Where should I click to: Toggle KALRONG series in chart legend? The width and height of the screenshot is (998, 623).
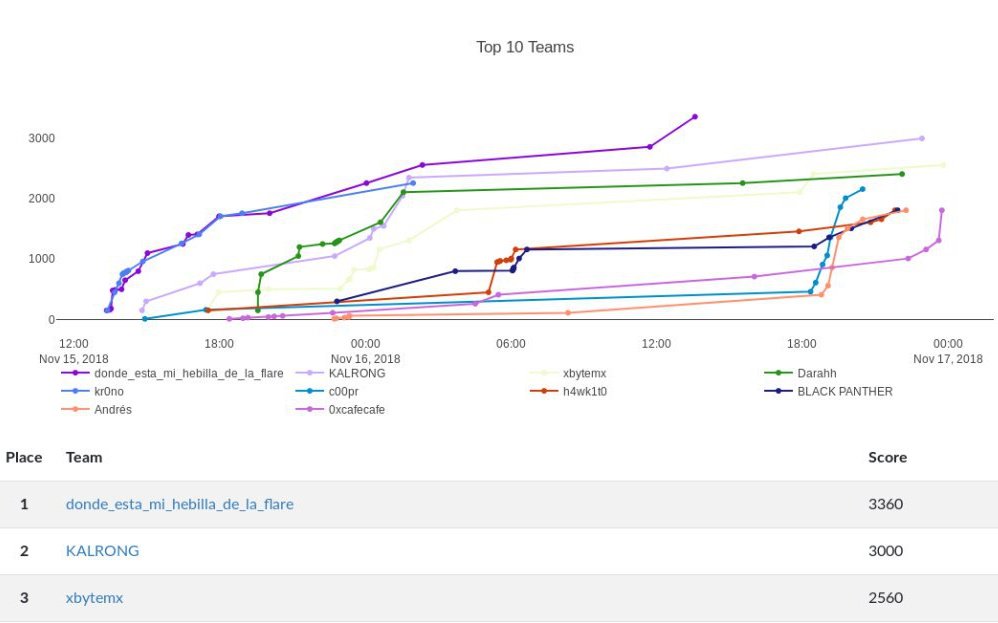pyautogui.click(x=341, y=374)
